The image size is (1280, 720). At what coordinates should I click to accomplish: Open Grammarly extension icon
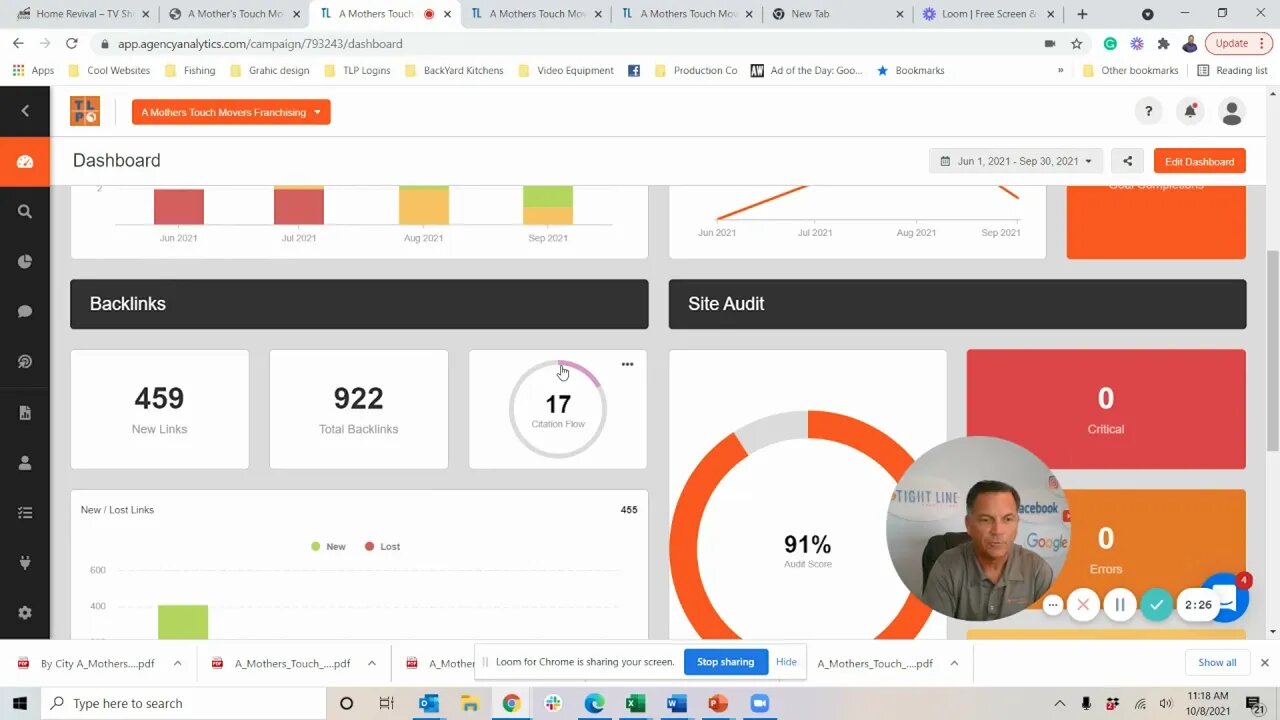[x=1110, y=43]
